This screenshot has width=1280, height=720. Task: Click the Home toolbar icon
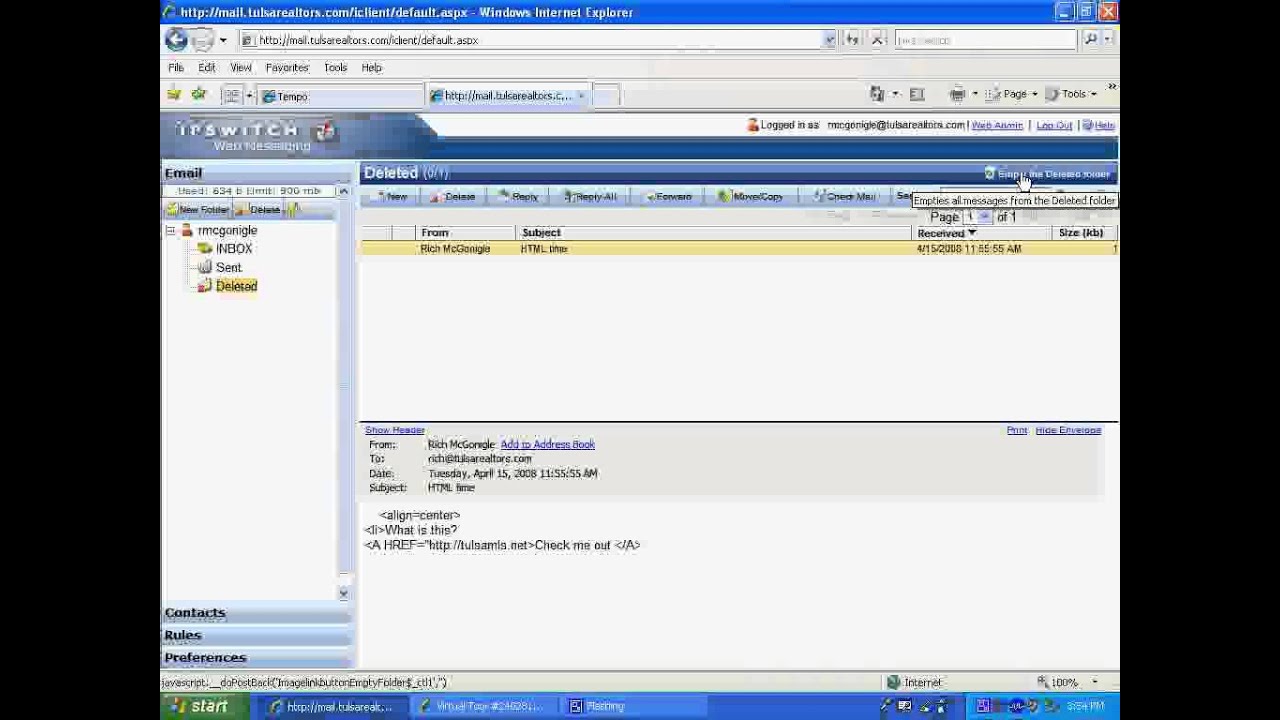877,94
